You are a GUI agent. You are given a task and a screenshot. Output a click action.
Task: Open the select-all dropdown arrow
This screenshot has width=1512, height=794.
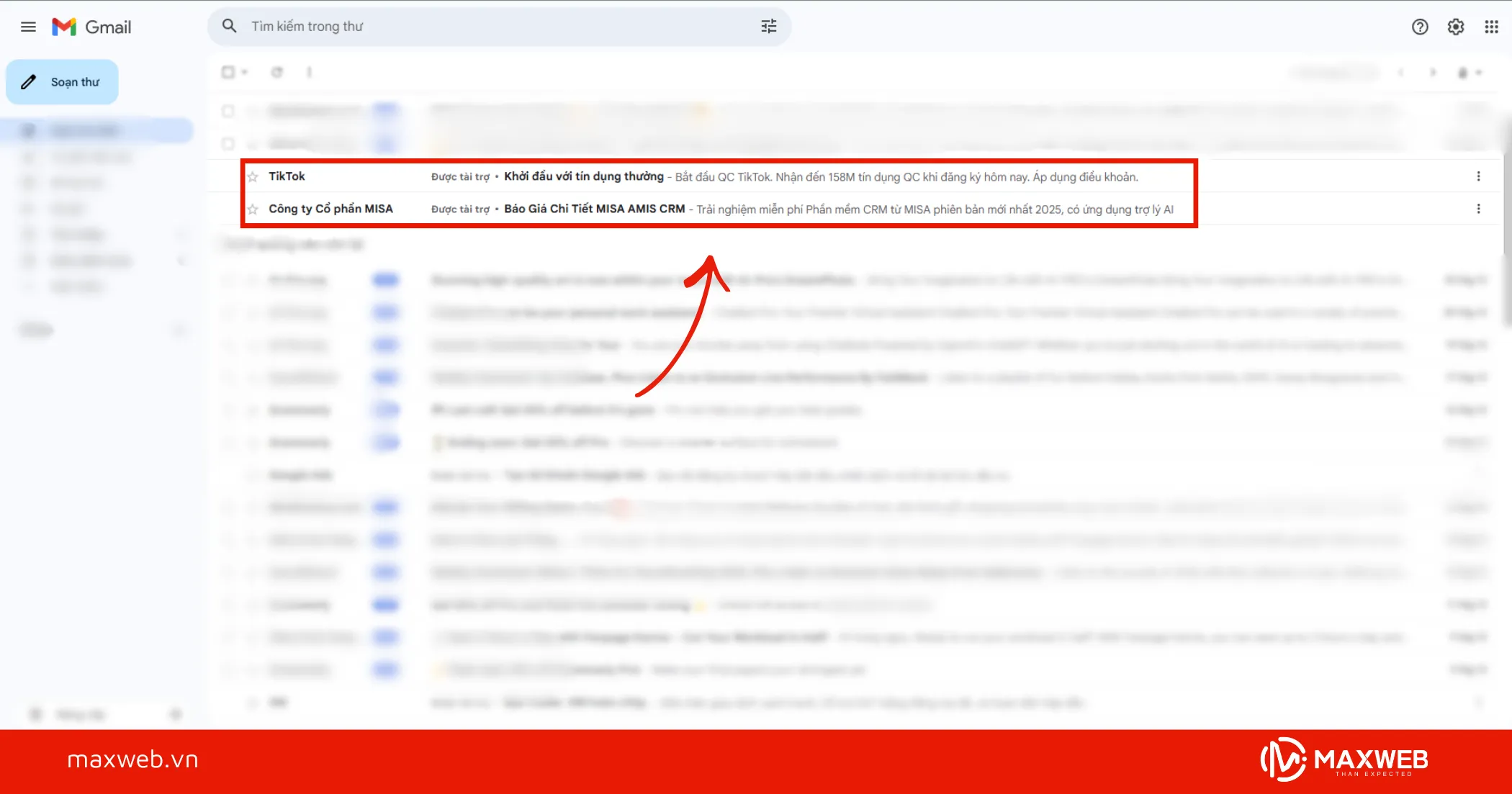coord(244,72)
